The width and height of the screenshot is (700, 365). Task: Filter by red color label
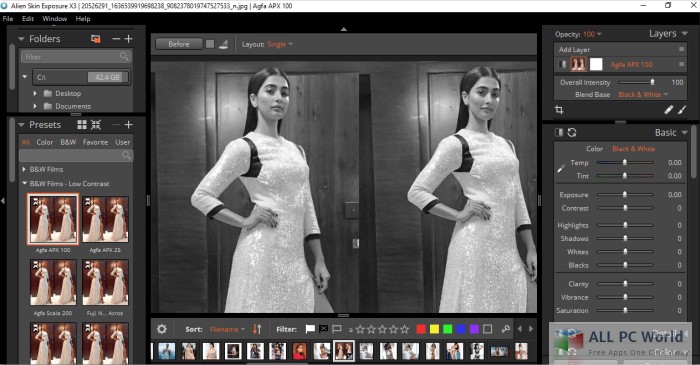pos(421,329)
